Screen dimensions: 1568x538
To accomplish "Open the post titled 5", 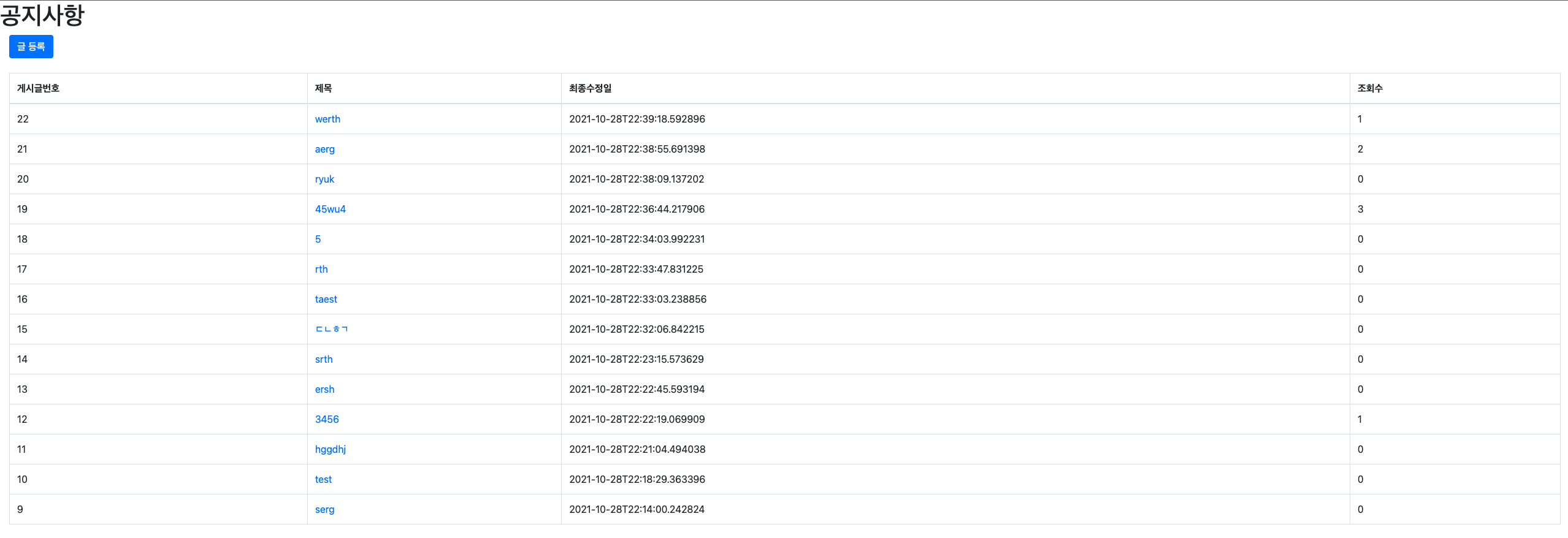I will (x=318, y=239).
